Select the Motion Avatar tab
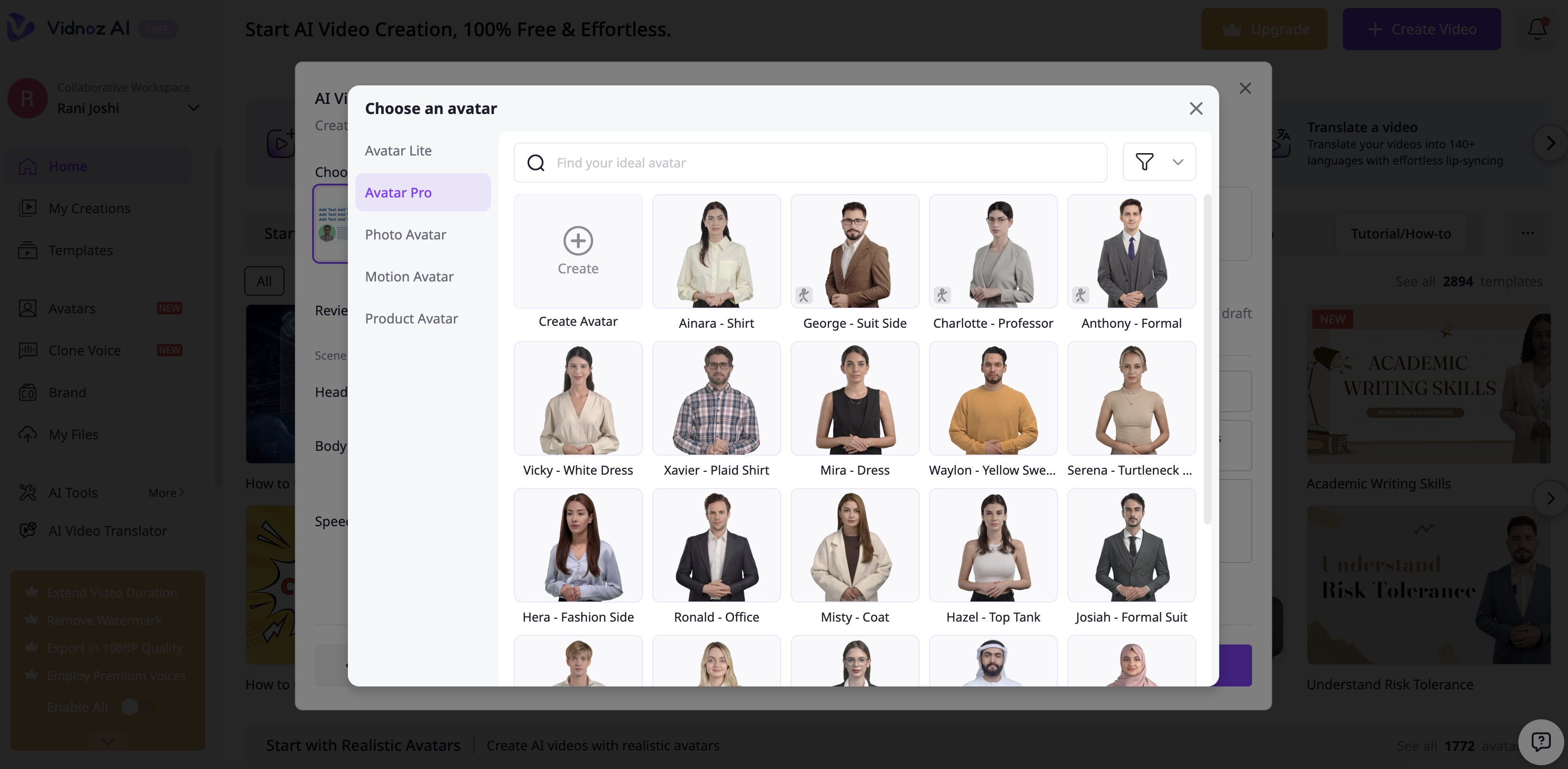Image resolution: width=1568 pixels, height=769 pixels. click(x=409, y=276)
